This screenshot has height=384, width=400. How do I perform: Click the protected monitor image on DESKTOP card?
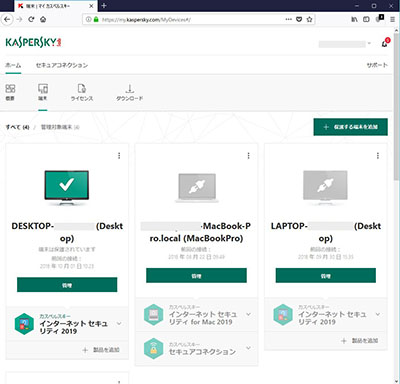click(67, 187)
